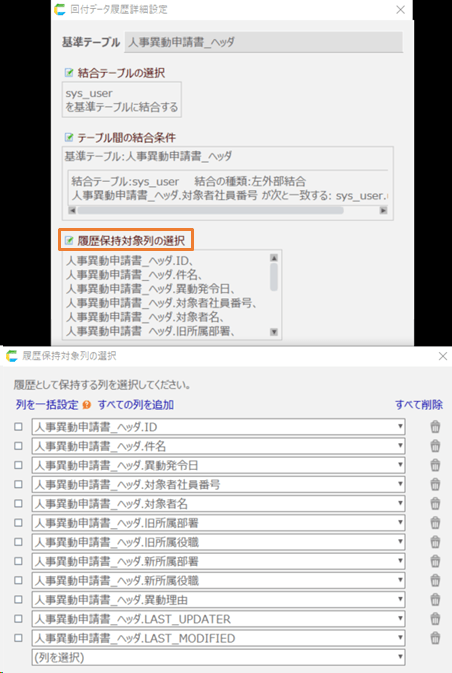This screenshot has height=673, width=452.
Task: Delete 対象者名 row using trash icon
Action: [435, 503]
